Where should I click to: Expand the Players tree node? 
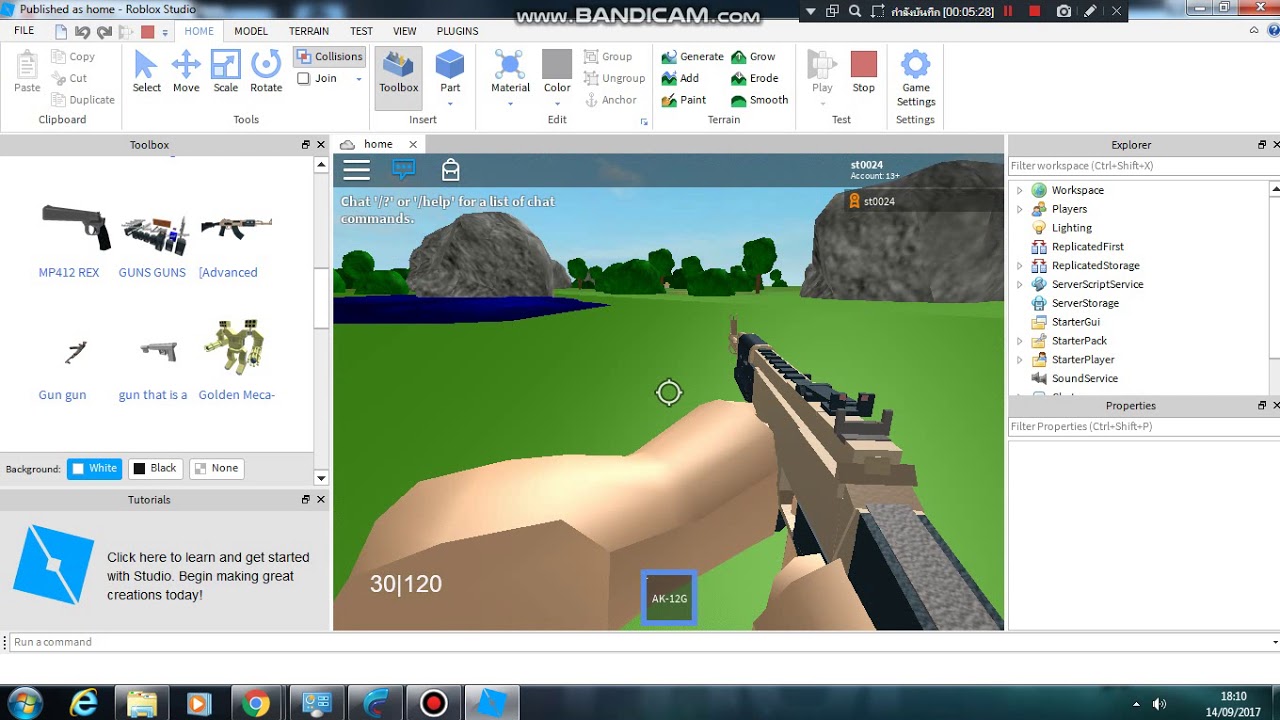(x=1020, y=209)
